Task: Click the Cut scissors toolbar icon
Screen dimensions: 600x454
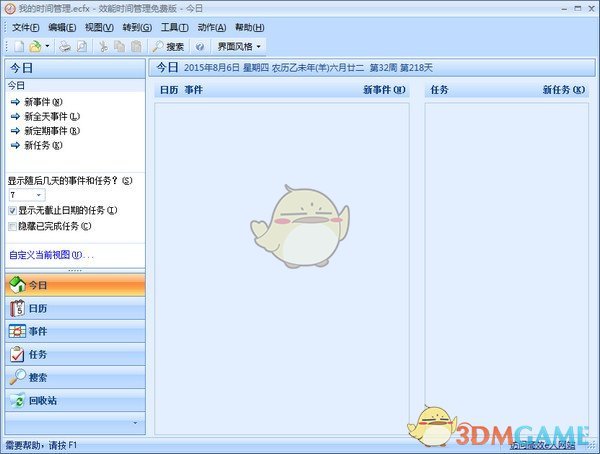Action: [x=103, y=47]
